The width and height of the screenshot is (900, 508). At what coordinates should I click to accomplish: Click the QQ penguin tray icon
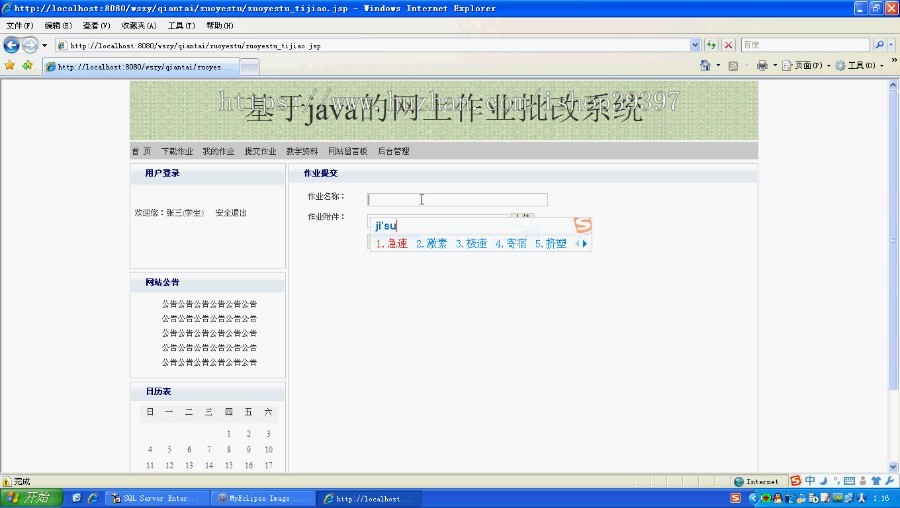pyautogui.click(x=778, y=498)
